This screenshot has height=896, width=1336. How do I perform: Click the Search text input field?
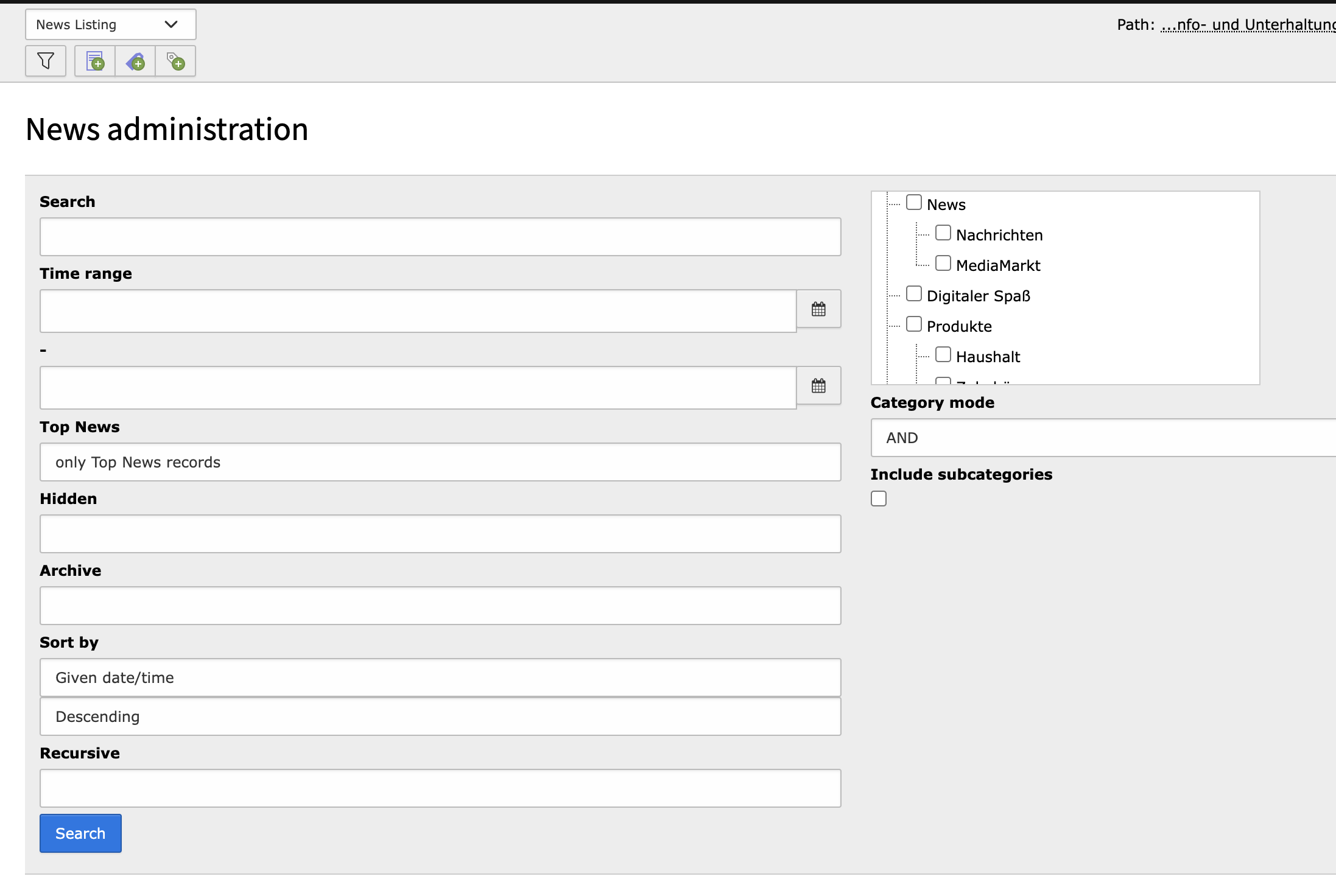click(x=440, y=236)
